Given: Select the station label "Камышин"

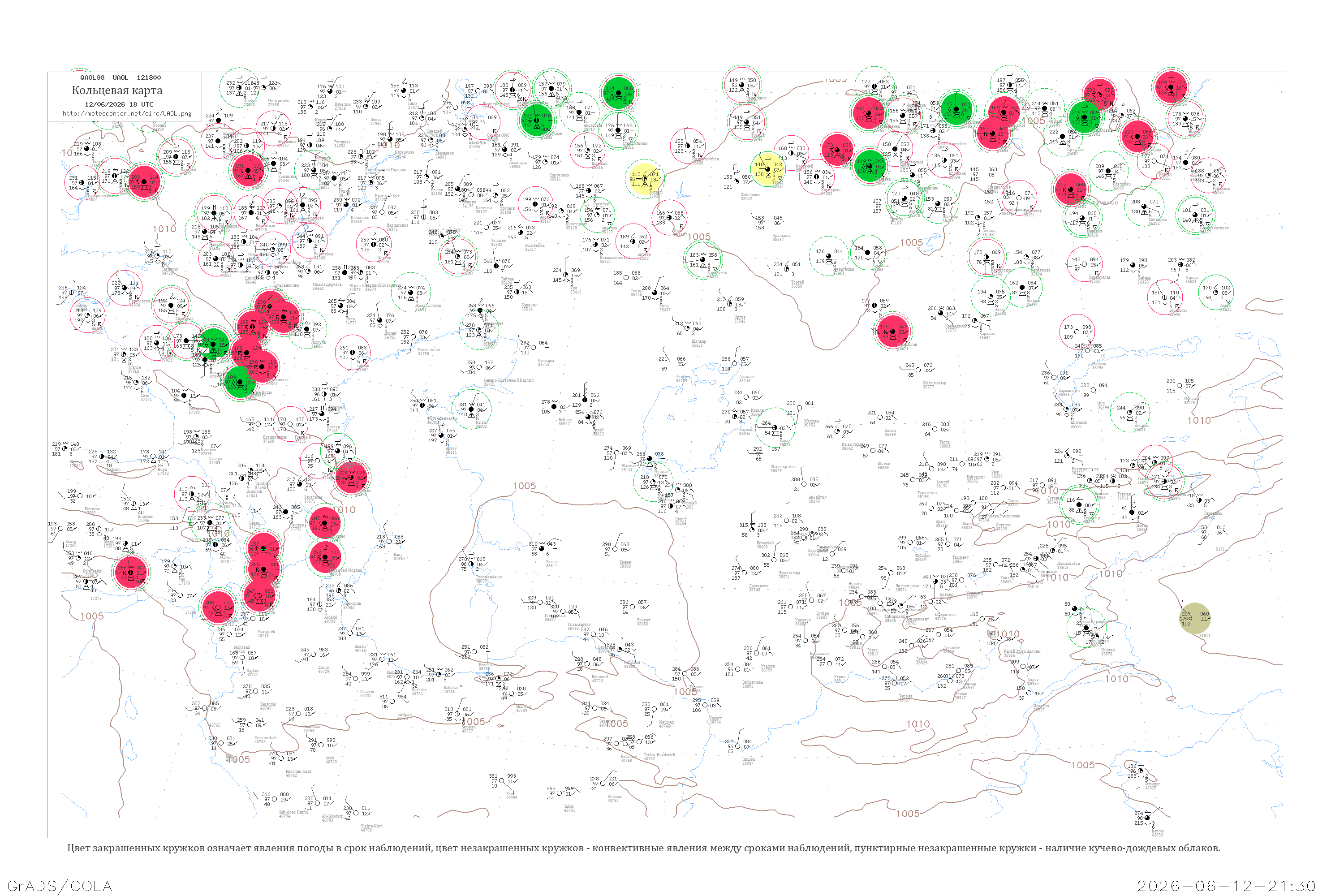Looking at the screenshot, I should (360, 218).
